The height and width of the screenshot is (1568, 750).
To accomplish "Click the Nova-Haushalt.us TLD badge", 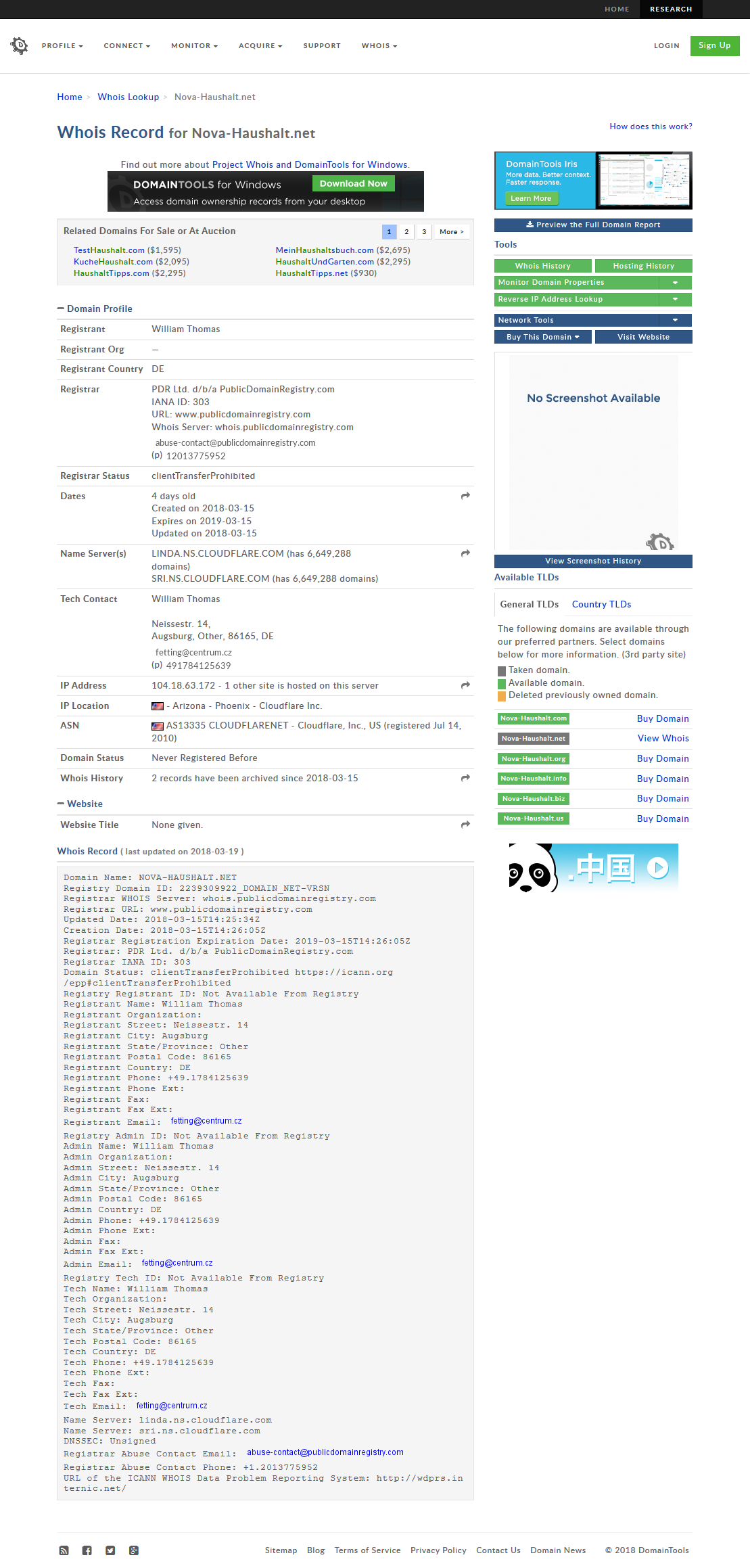I will tap(534, 818).
